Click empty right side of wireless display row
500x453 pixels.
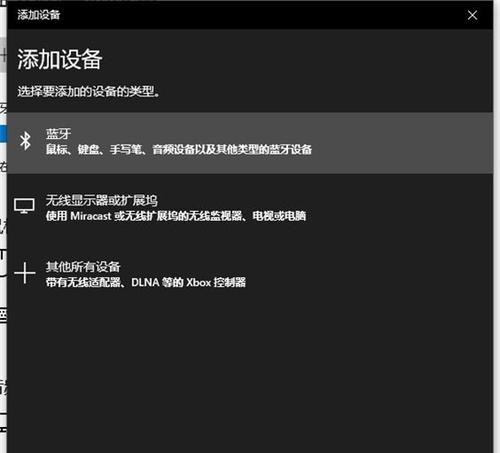[x=400, y=208]
